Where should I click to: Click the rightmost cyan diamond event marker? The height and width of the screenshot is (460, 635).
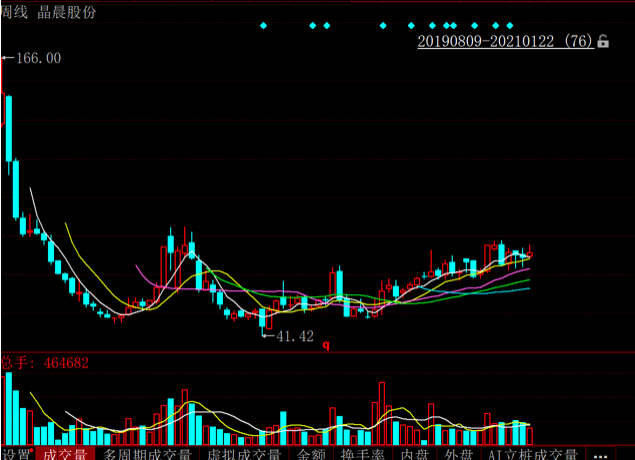509,26
